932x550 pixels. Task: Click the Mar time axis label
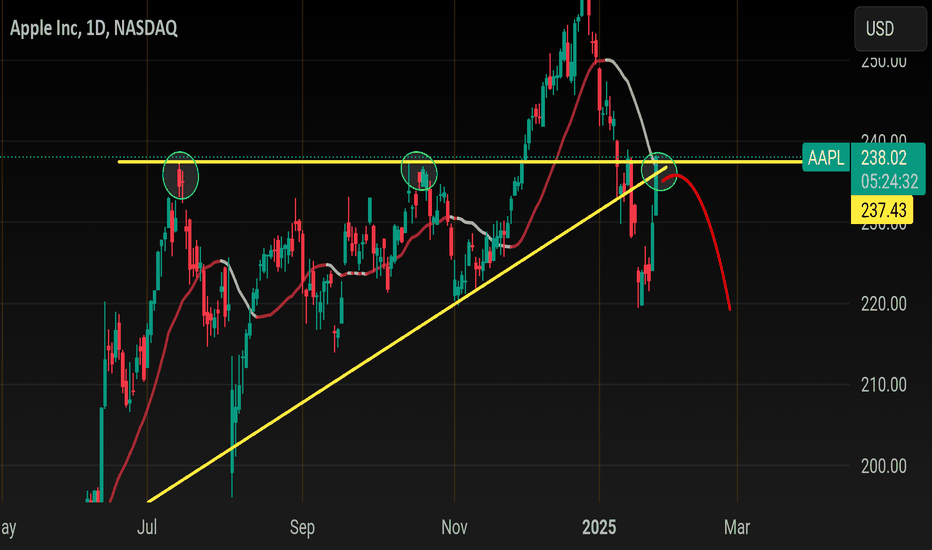(737, 527)
